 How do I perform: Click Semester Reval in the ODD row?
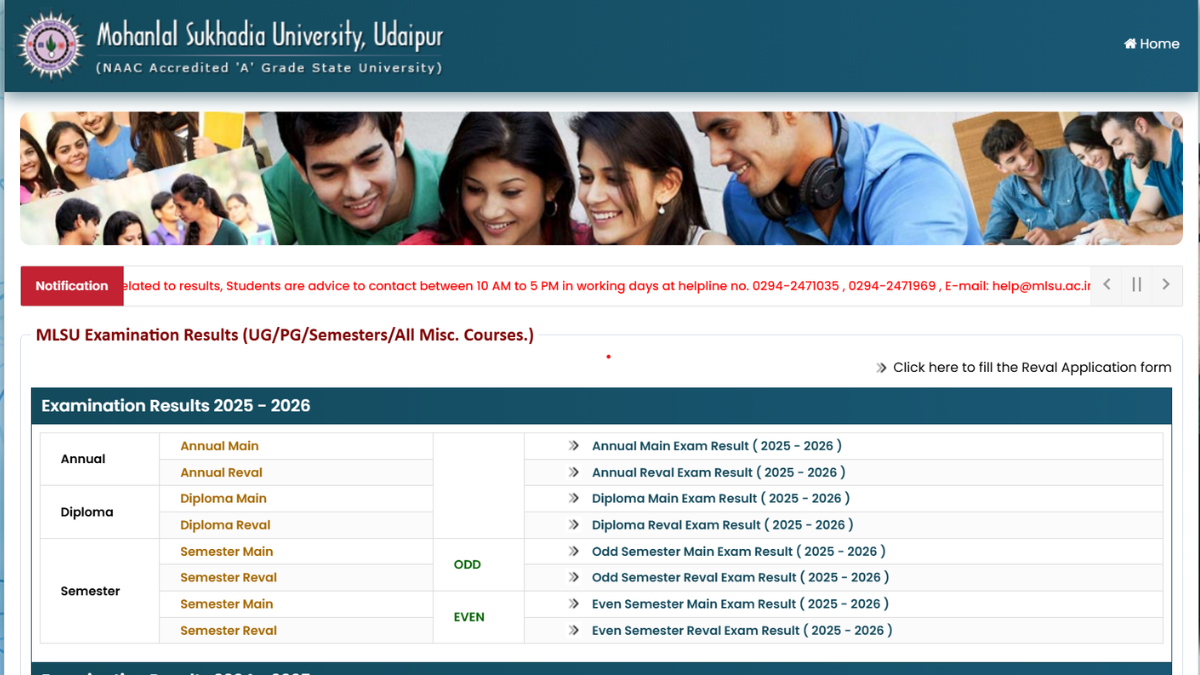pyautogui.click(x=296, y=577)
